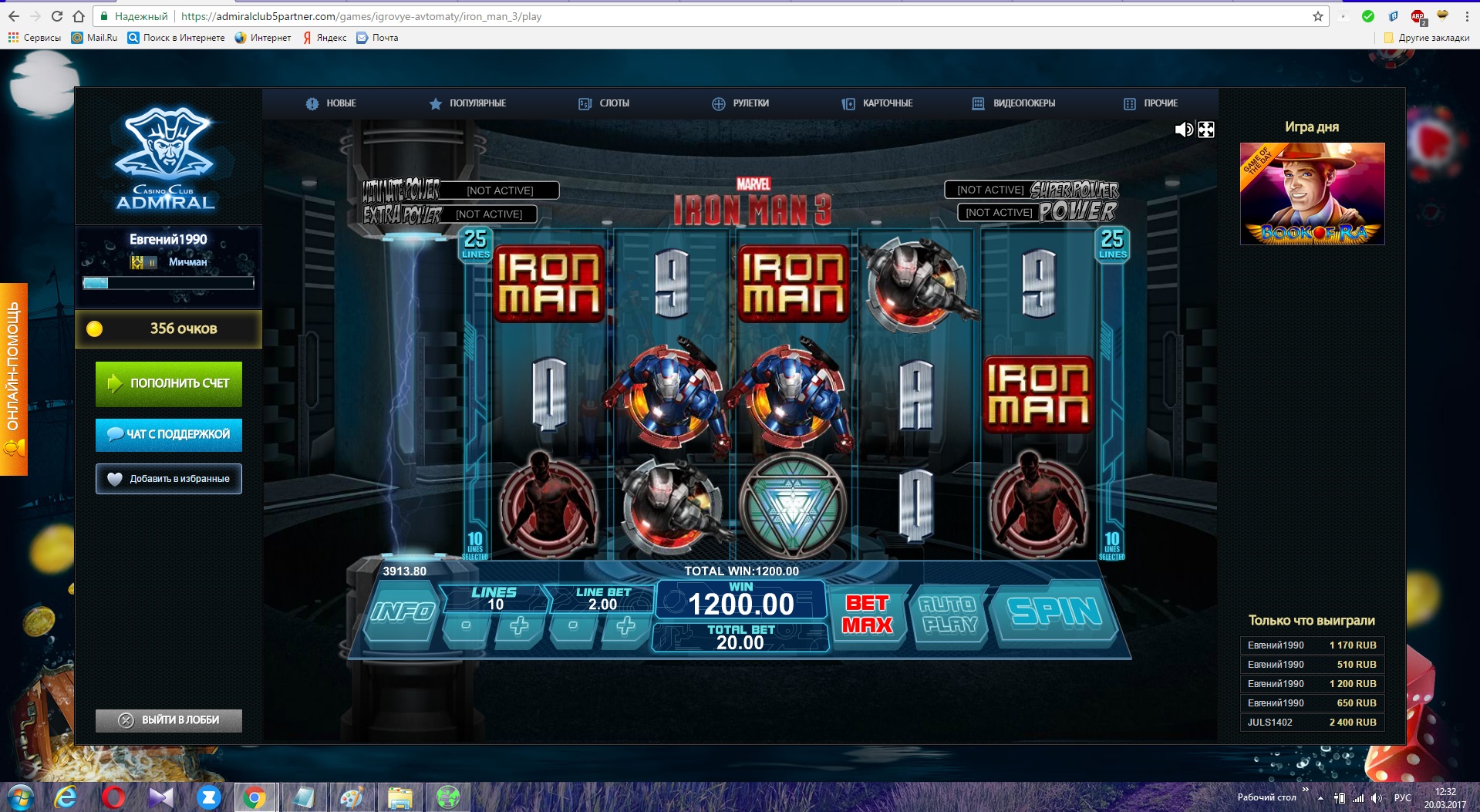The width and height of the screenshot is (1480, 812).
Task: Click the JULS1402 2 400 RUB winner row
Action: (1312, 723)
